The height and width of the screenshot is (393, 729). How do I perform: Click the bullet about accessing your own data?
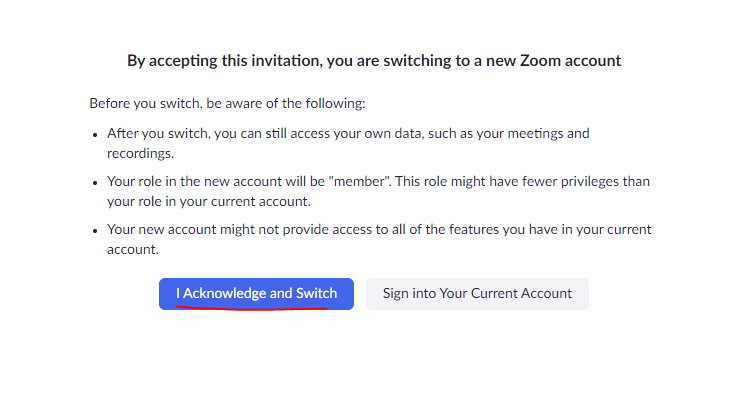(x=348, y=143)
